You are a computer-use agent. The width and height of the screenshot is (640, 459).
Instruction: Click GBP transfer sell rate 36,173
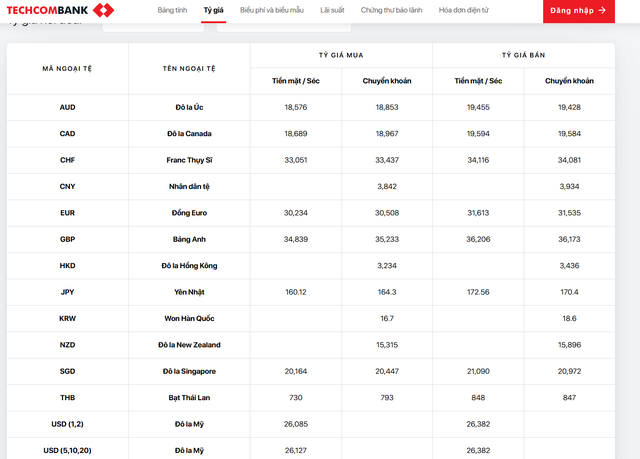pos(569,239)
